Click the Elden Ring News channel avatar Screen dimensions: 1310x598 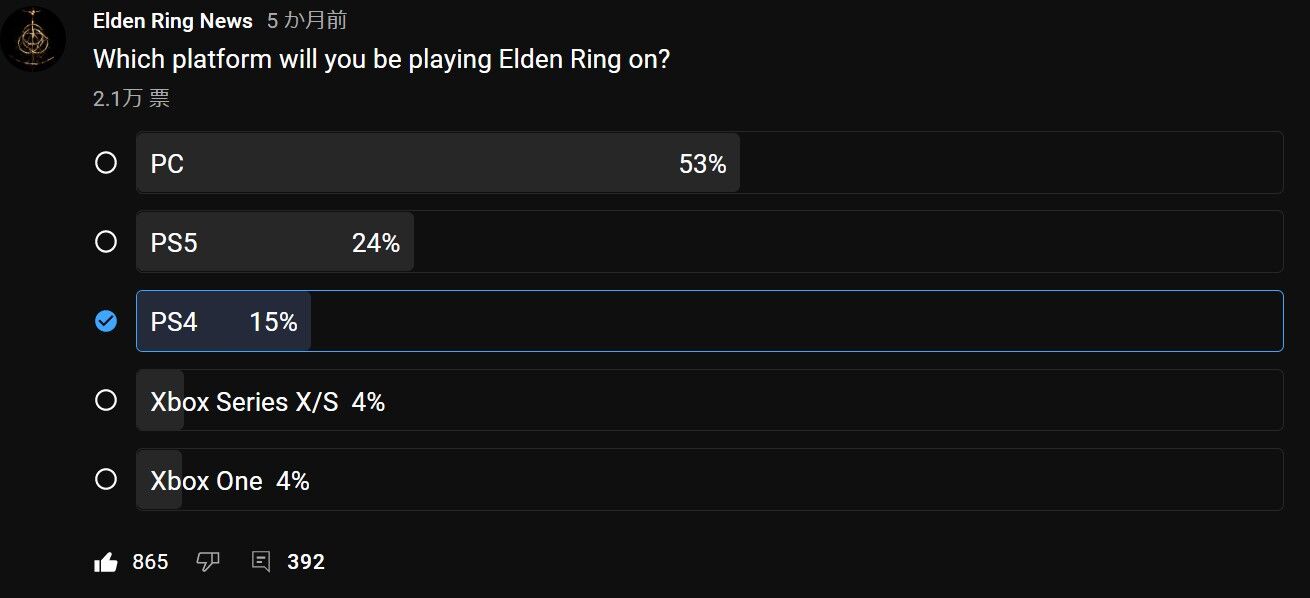pyautogui.click(x=33, y=39)
